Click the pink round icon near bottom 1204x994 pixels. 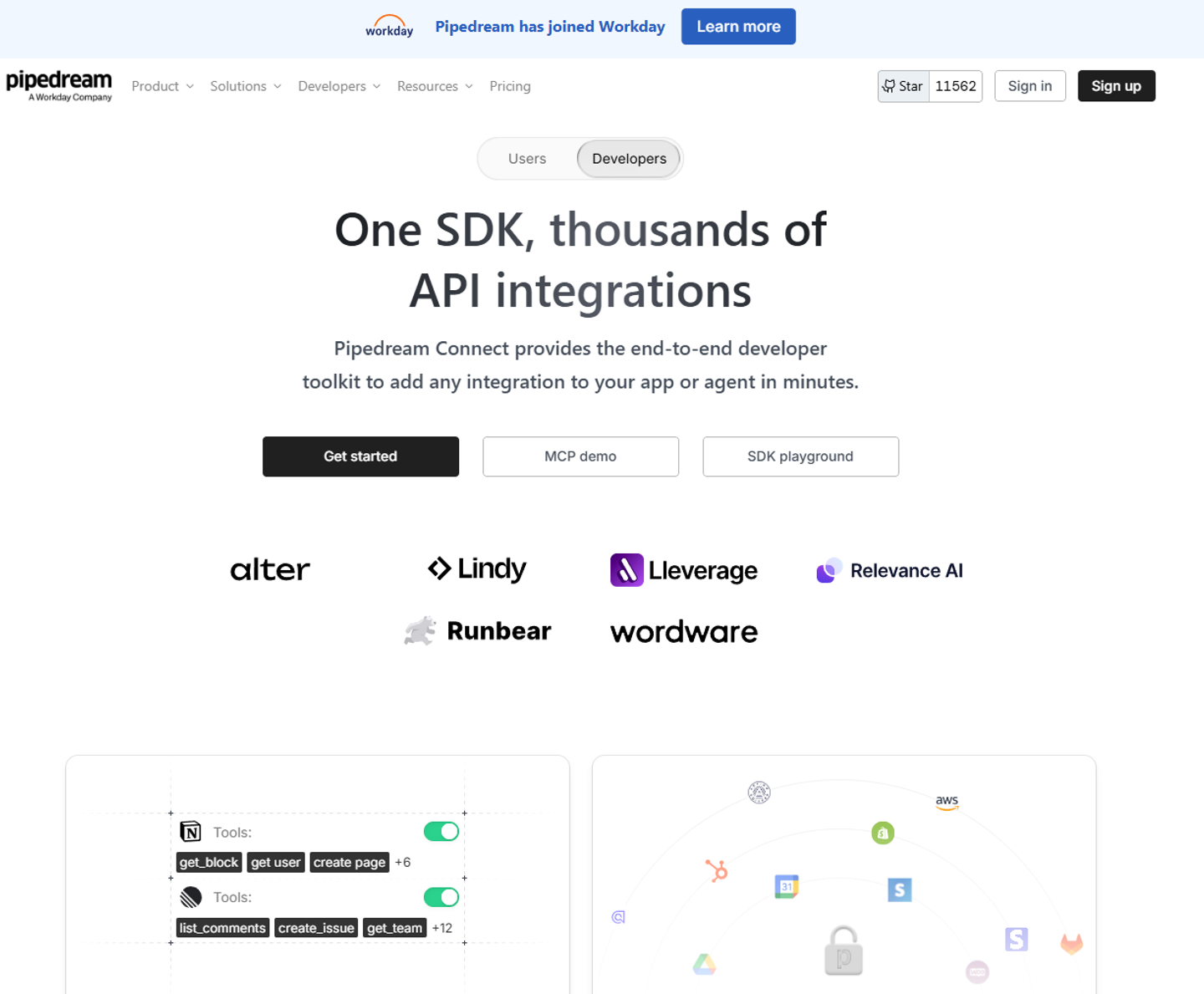tap(977, 972)
